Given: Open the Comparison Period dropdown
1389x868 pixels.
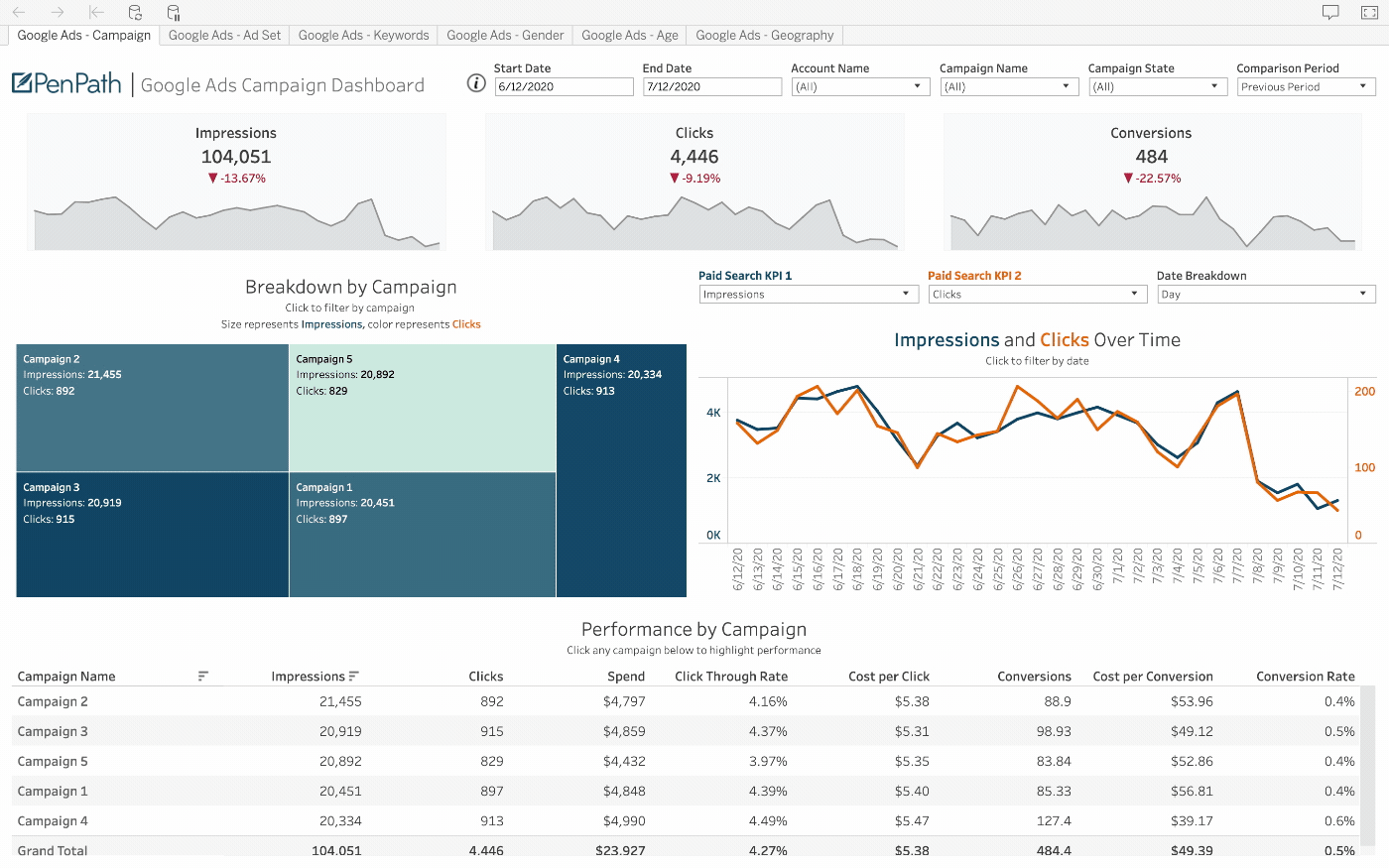Looking at the screenshot, I should pyautogui.click(x=1305, y=87).
